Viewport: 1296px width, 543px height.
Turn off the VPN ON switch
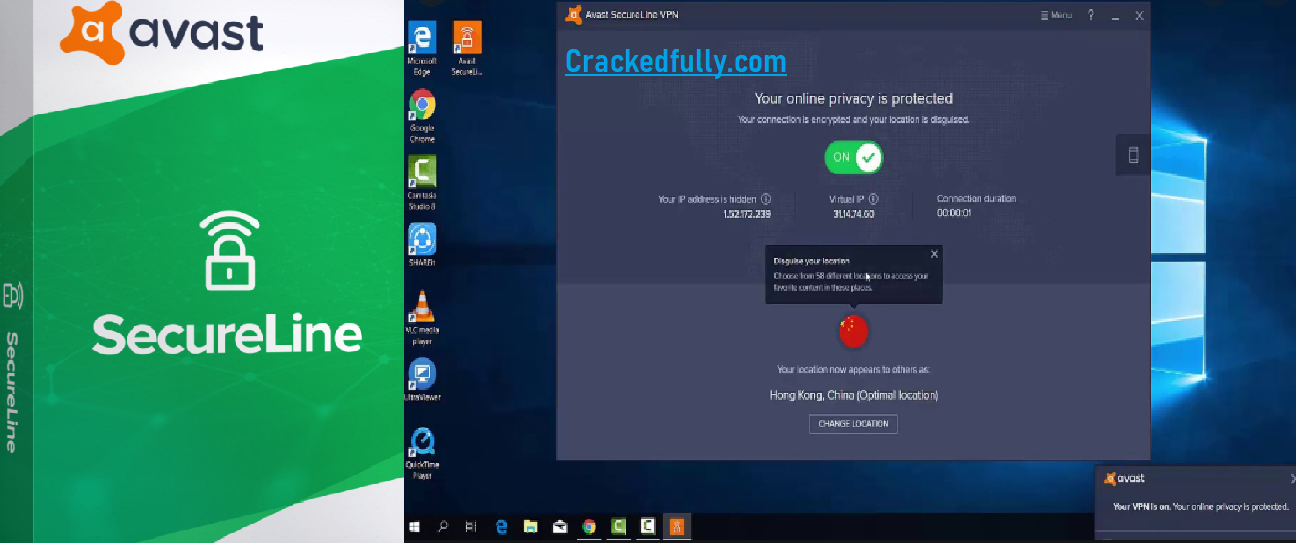[853, 156]
